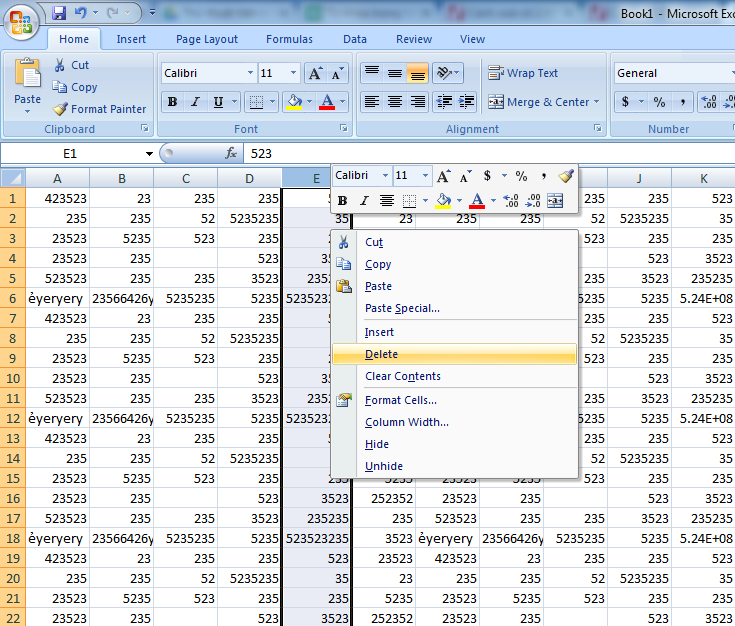The height and width of the screenshot is (626, 735).
Task: Click the Save icon in quick access toolbar
Action: pyautogui.click(x=59, y=13)
